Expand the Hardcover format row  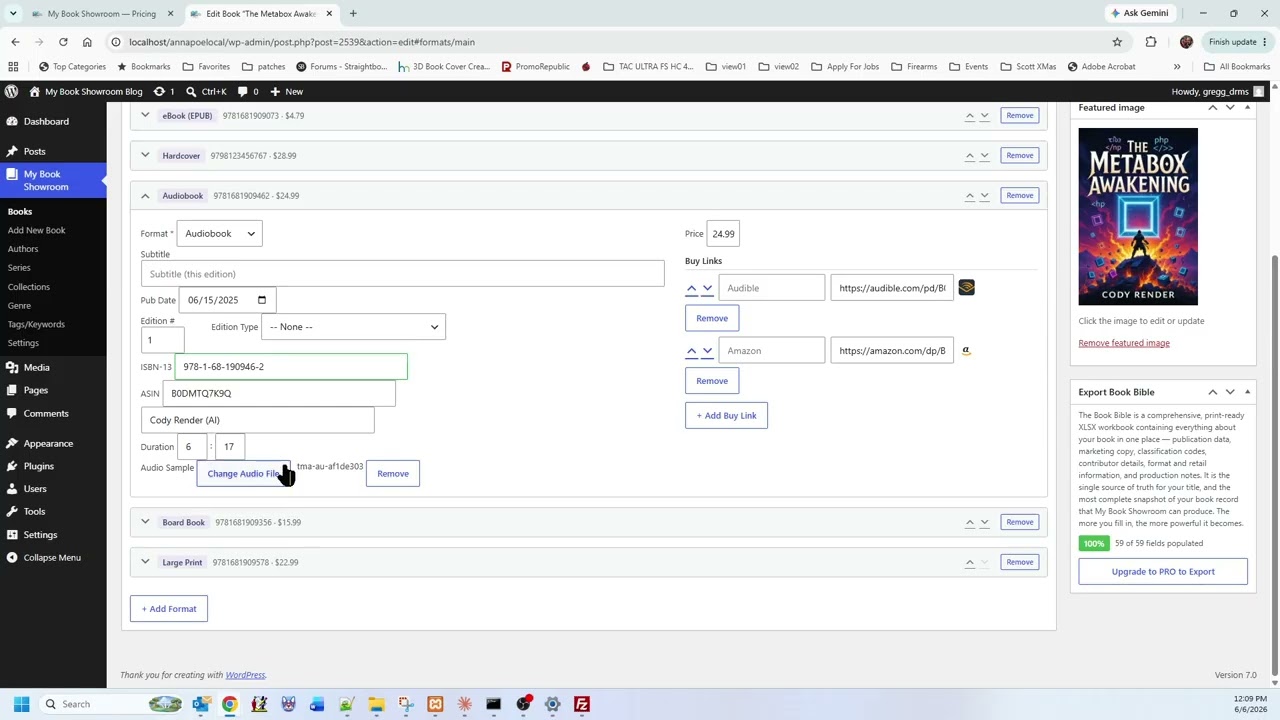(145, 155)
